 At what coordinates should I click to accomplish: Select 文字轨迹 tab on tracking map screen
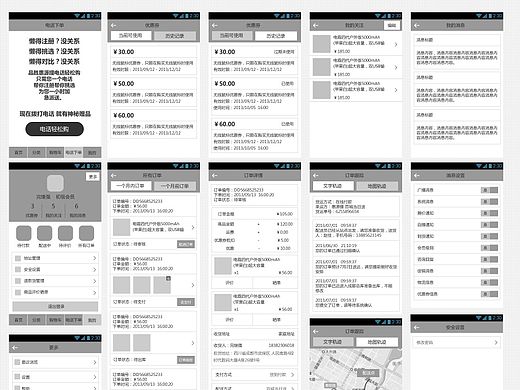tap(332, 342)
